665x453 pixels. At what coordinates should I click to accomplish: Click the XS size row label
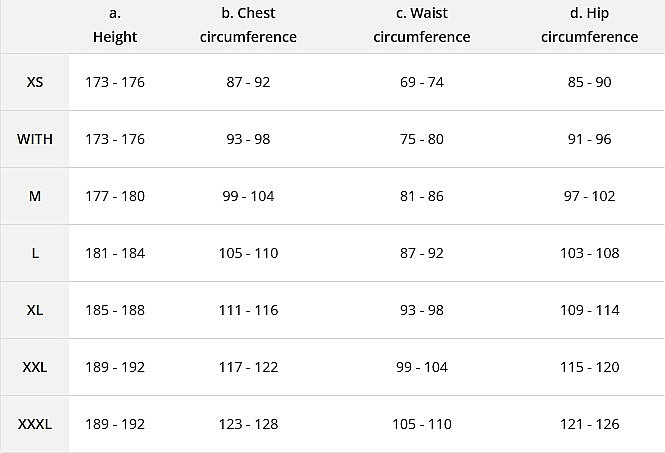pyautogui.click(x=35, y=82)
